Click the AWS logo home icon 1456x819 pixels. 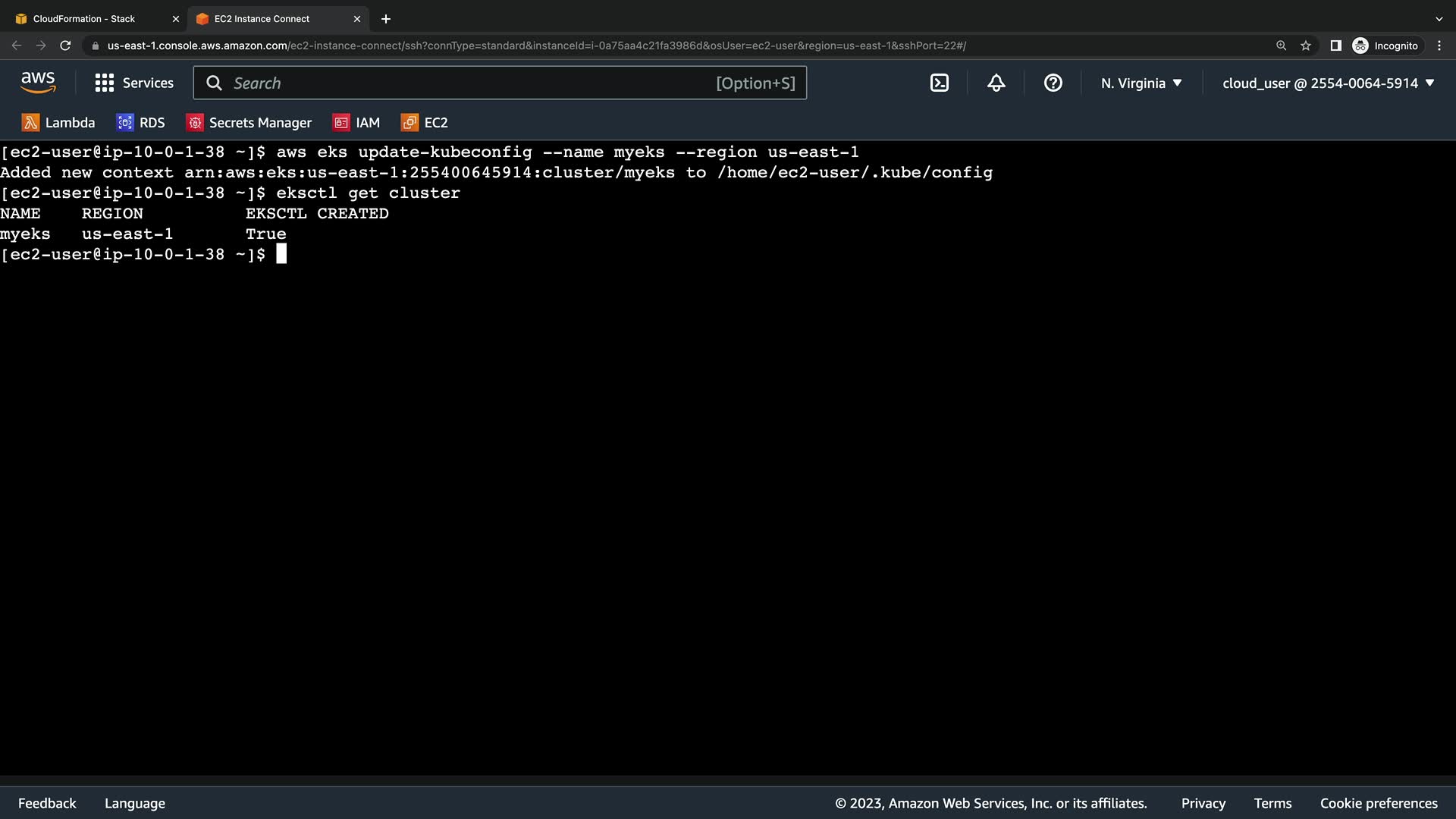coord(38,83)
